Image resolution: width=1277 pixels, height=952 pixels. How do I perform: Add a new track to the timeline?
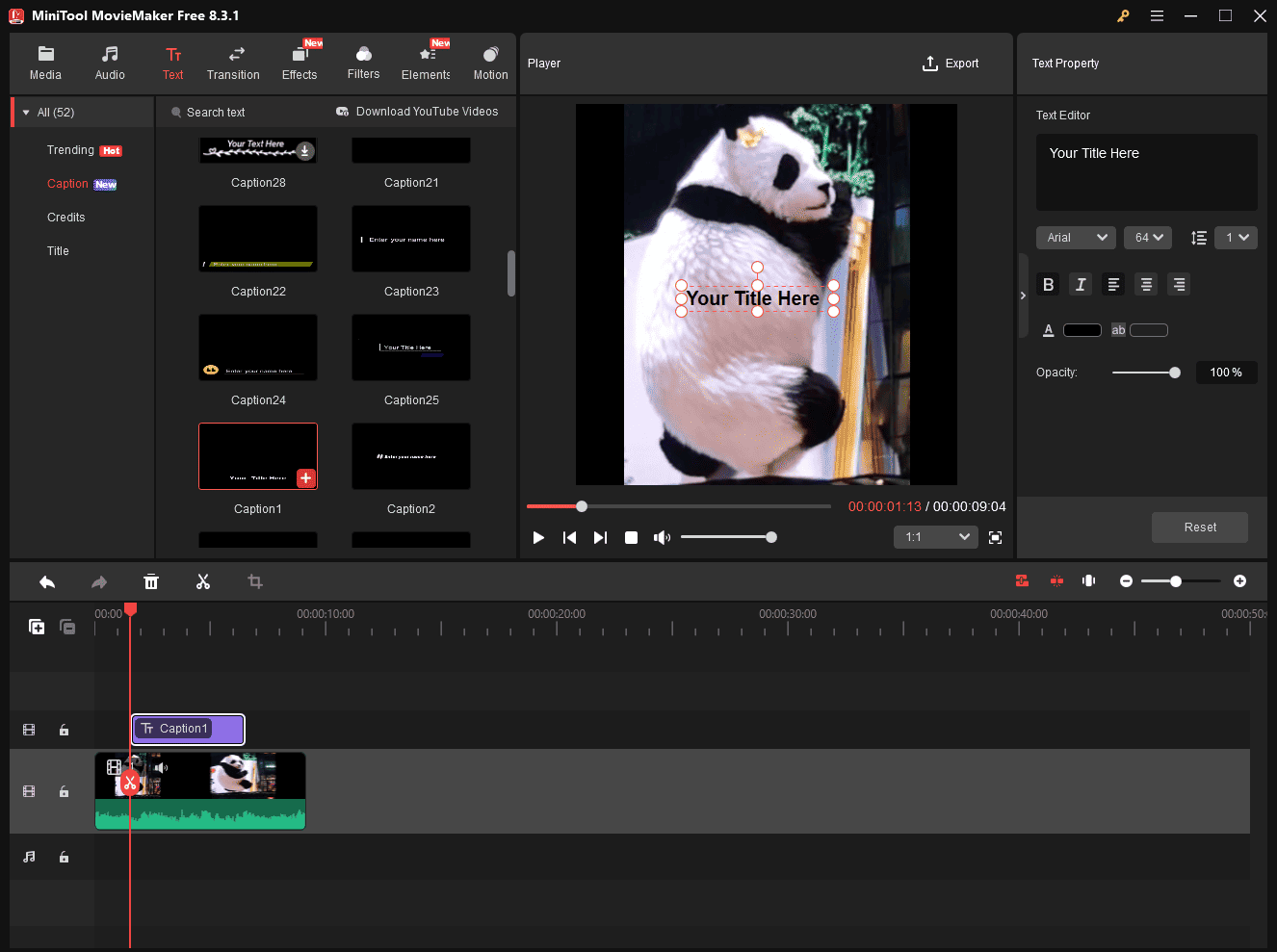tap(37, 627)
